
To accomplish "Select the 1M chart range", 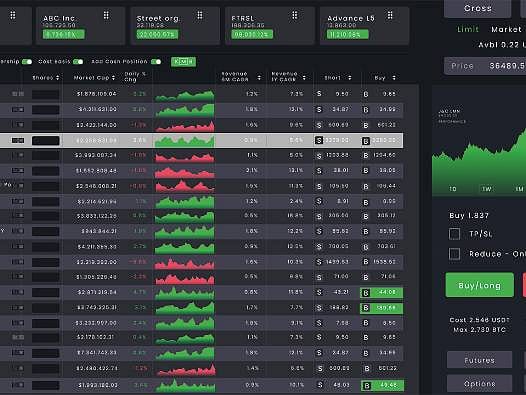I will [x=520, y=189].
